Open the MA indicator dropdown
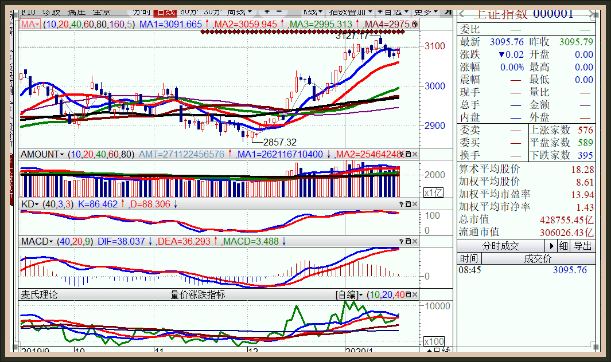This screenshot has height=362, width=611. pyautogui.click(x=30, y=25)
